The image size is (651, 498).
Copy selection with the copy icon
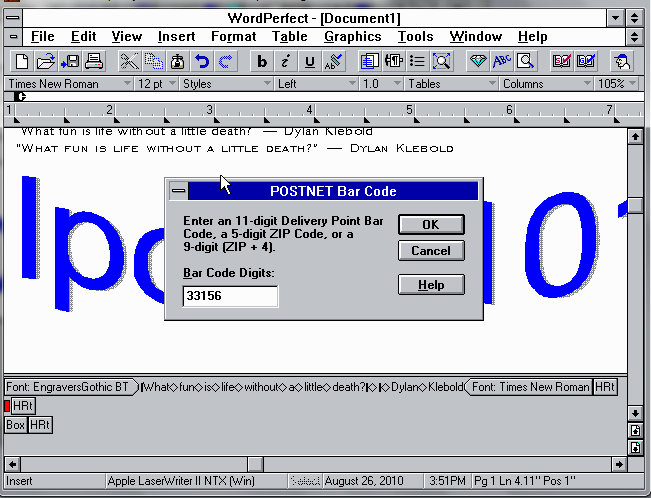[153, 62]
